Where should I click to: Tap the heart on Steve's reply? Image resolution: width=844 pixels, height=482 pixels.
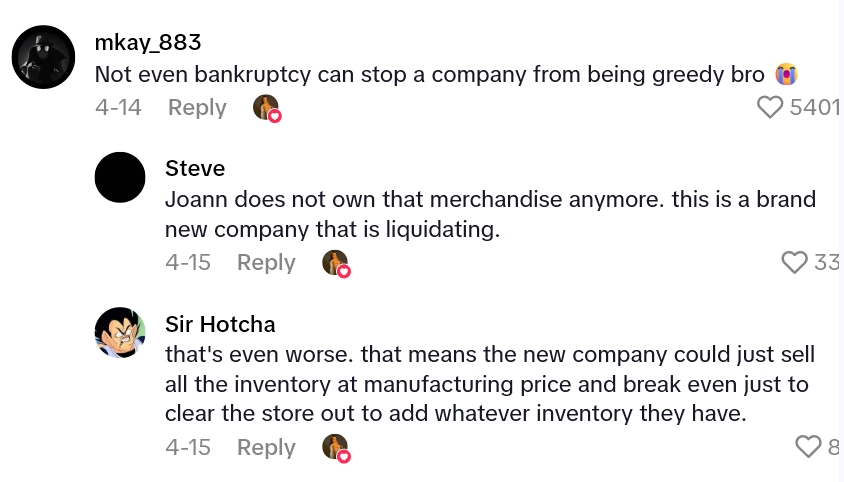click(794, 262)
